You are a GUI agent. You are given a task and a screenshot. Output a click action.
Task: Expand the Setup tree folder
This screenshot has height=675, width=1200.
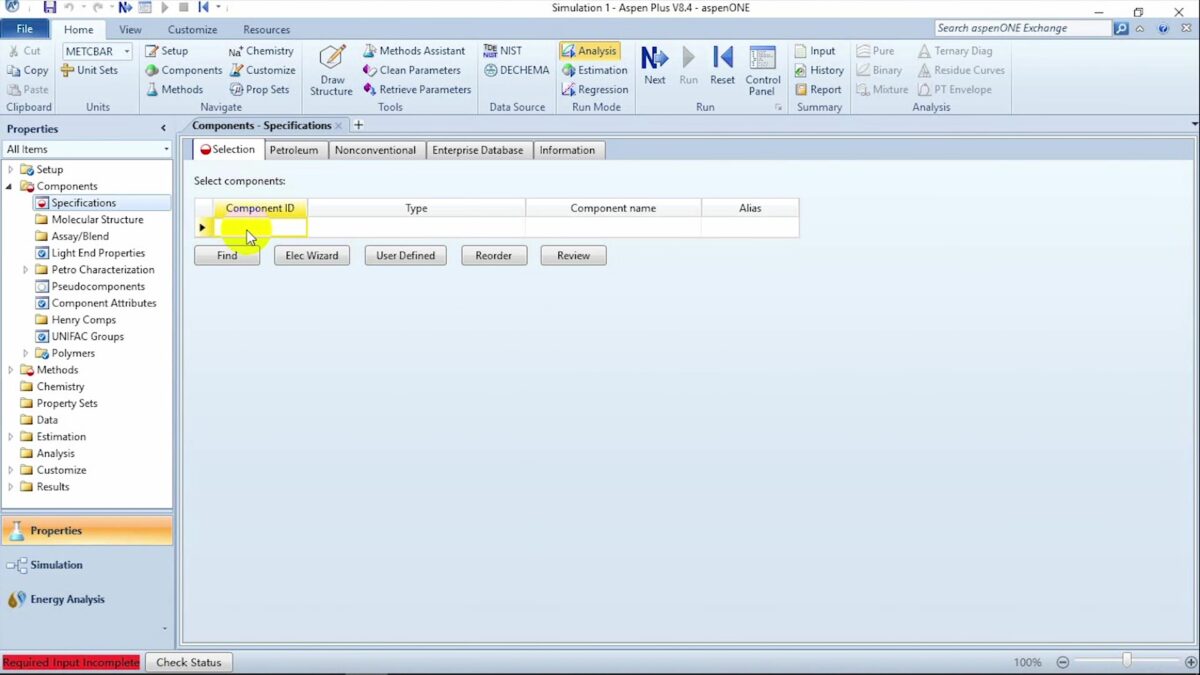pyautogui.click(x=11, y=170)
